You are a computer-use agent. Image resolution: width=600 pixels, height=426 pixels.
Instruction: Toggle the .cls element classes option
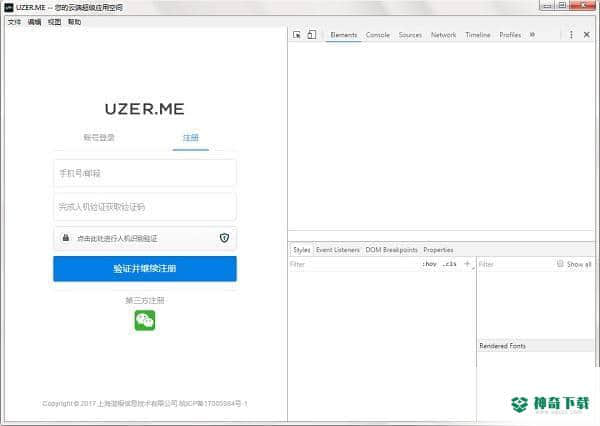(x=449, y=264)
